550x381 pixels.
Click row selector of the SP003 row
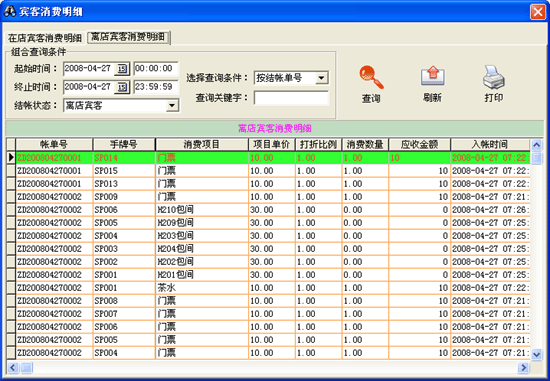tap(11, 249)
